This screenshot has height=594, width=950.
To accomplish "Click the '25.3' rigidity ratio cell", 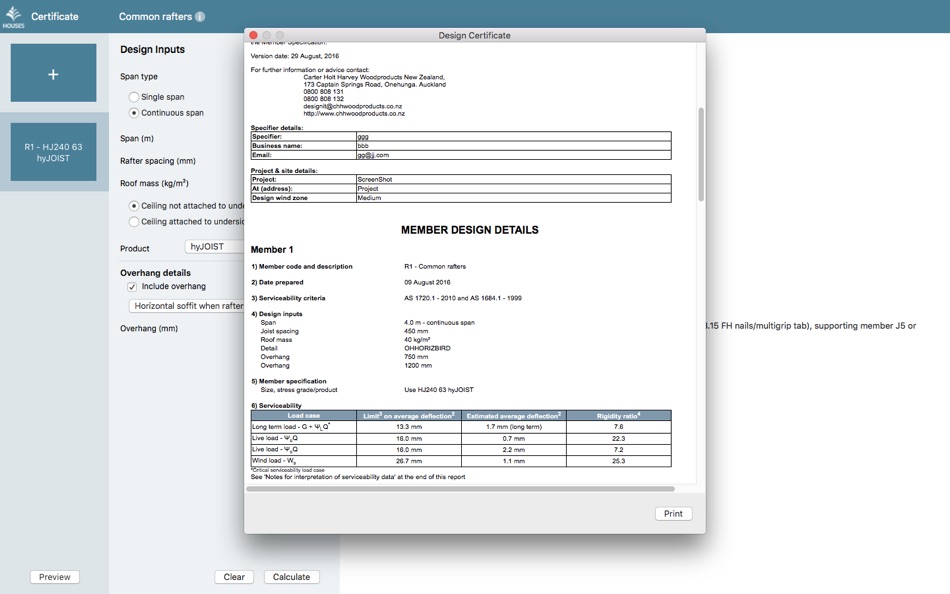I will click(619, 461).
